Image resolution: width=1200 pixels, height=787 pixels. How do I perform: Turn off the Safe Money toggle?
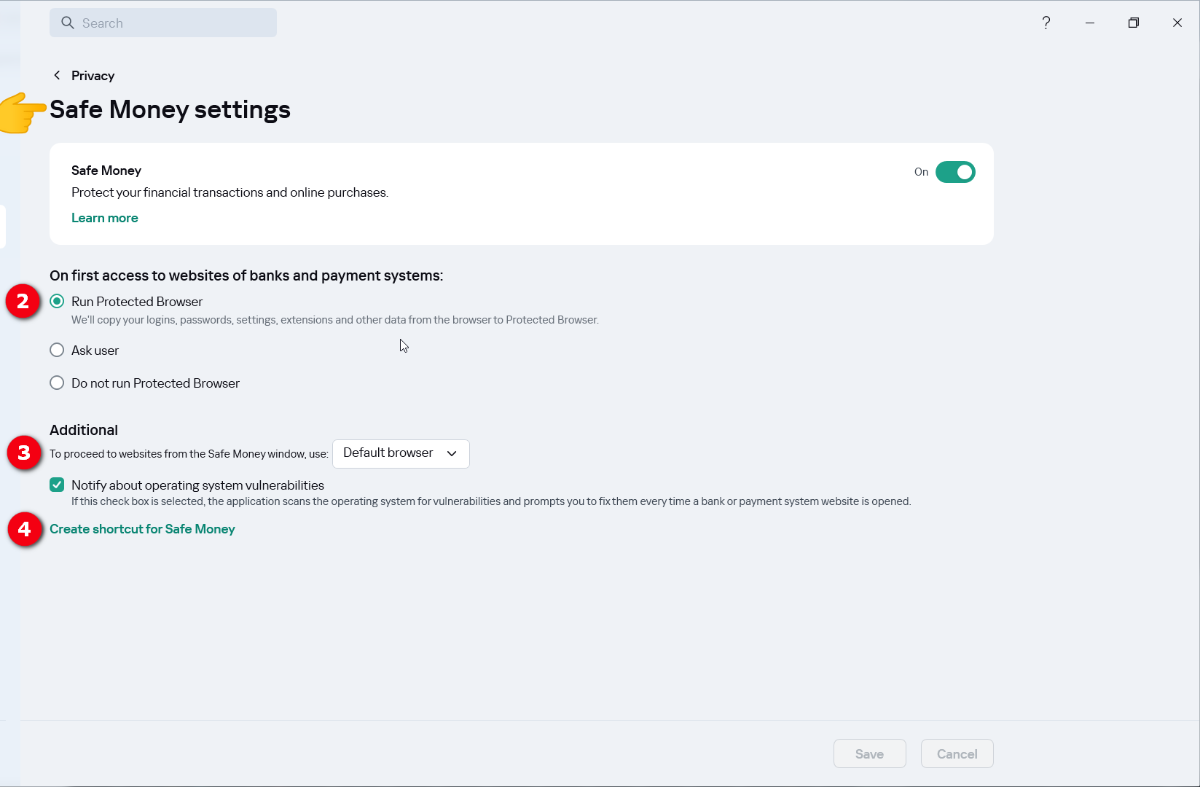[x=955, y=172]
